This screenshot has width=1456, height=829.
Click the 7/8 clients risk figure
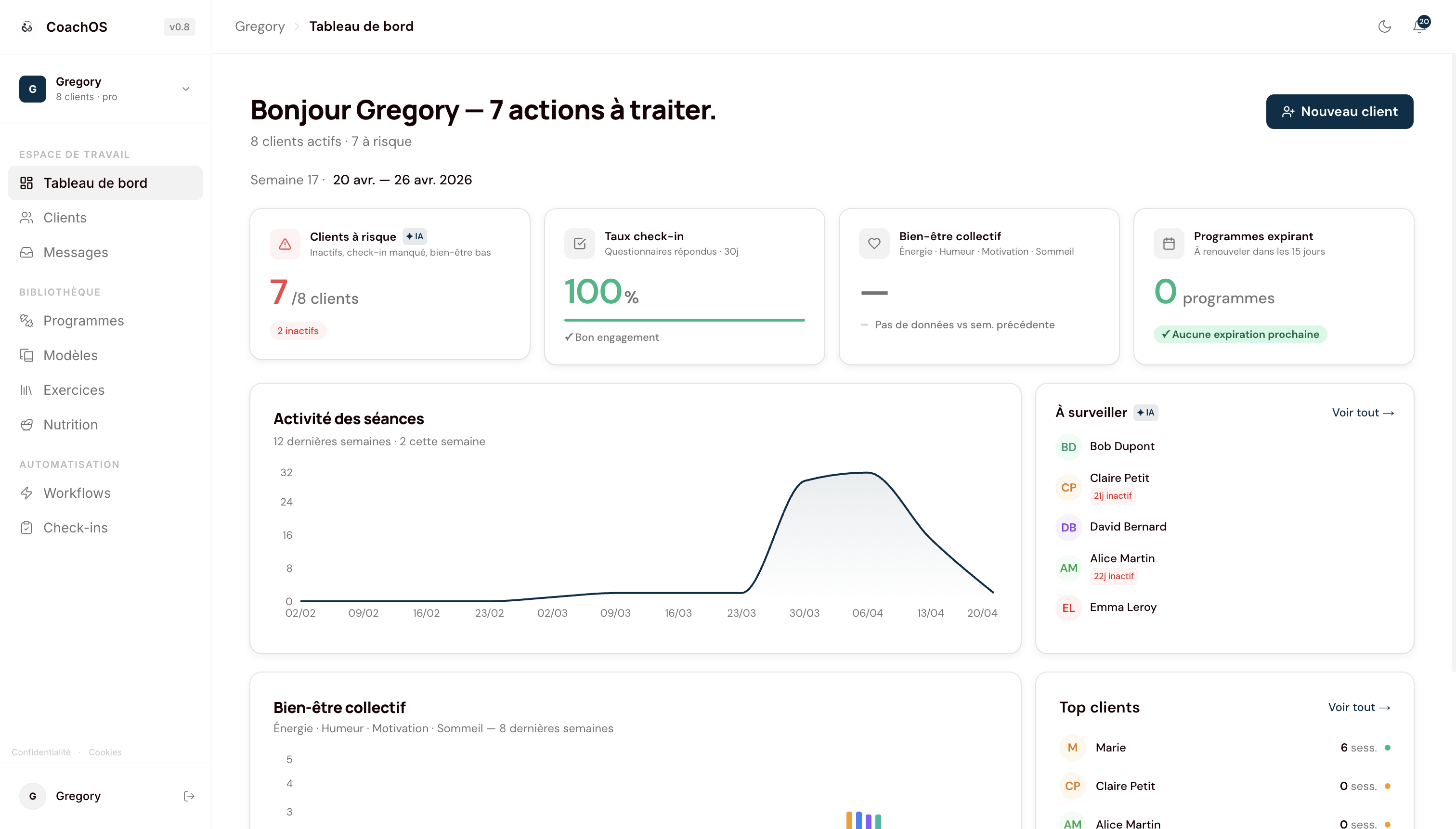point(314,293)
